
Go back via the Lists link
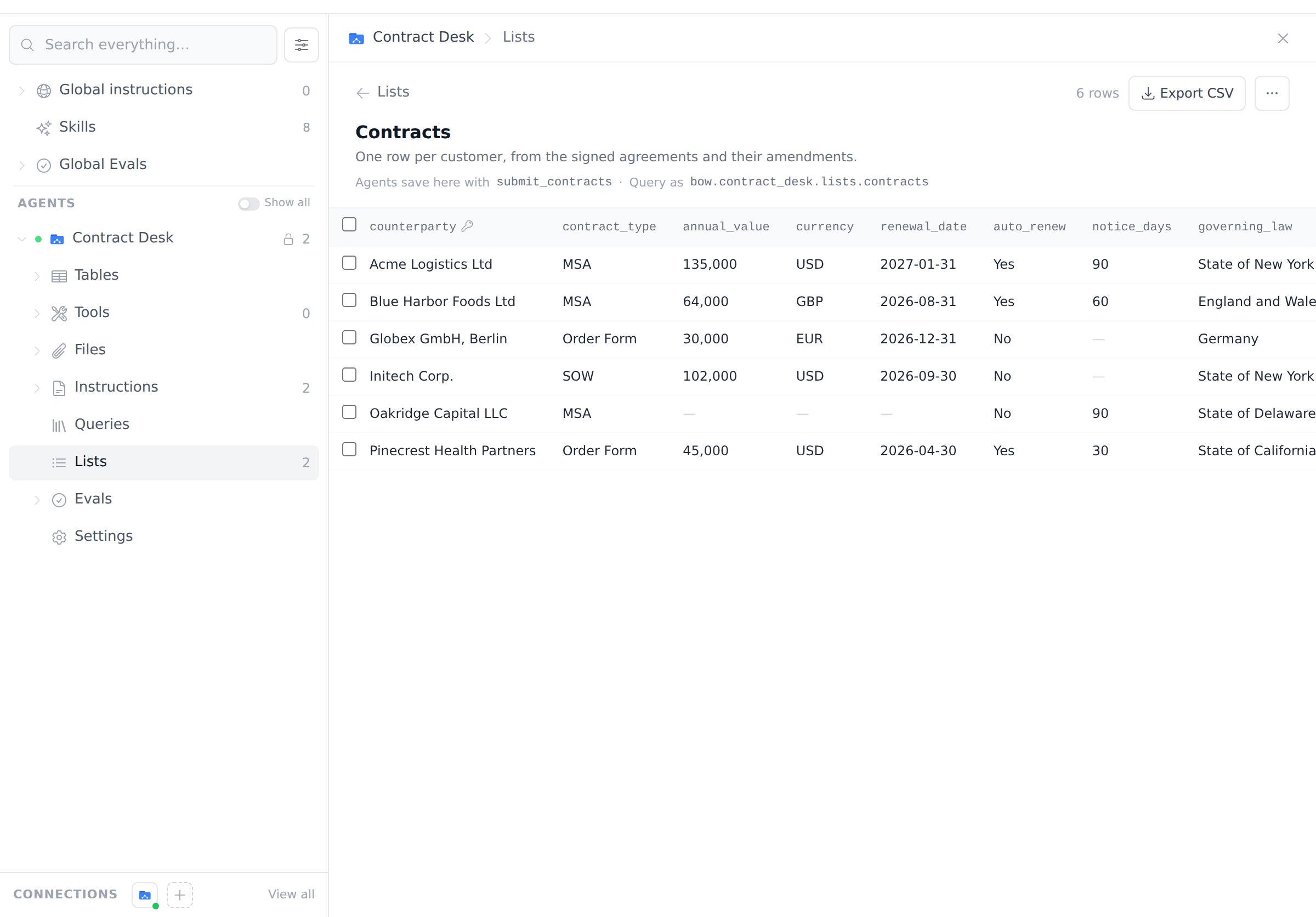pos(393,92)
